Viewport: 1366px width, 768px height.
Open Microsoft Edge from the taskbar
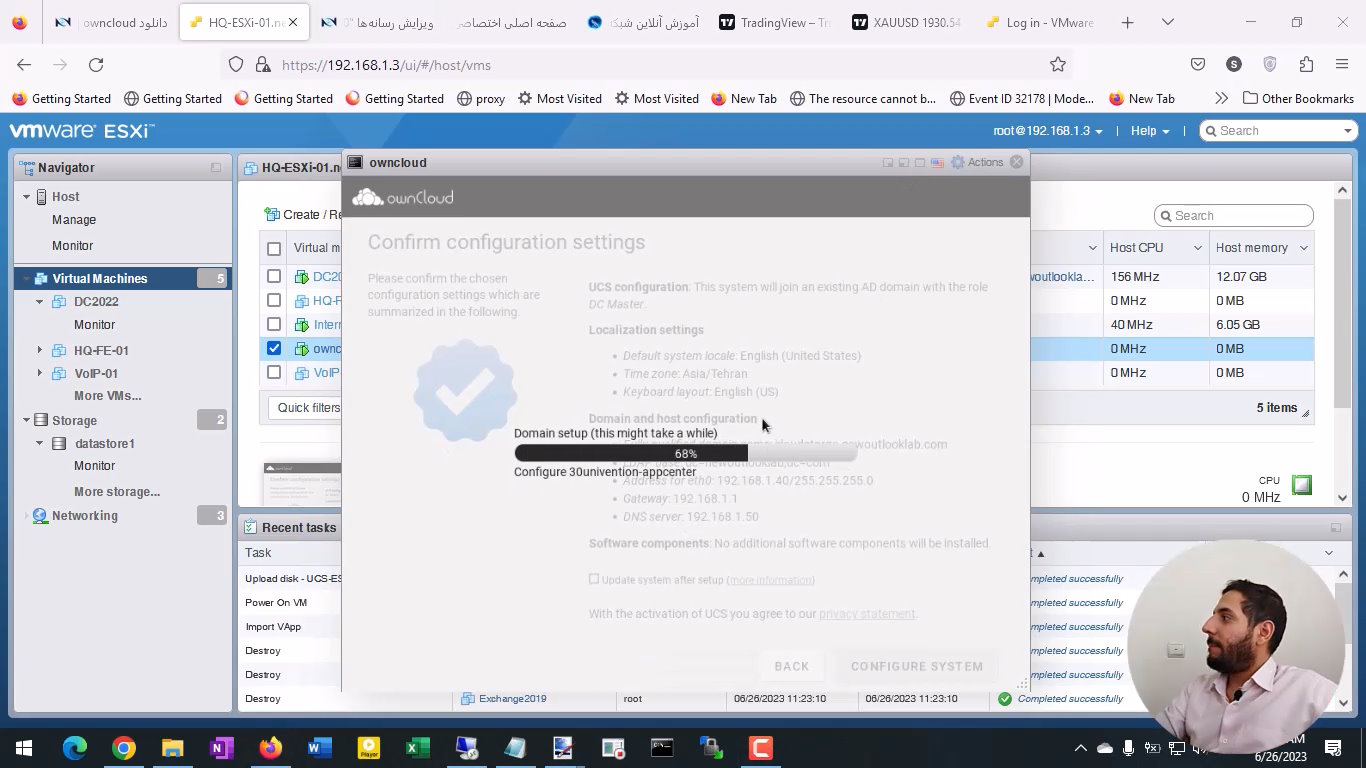point(75,748)
